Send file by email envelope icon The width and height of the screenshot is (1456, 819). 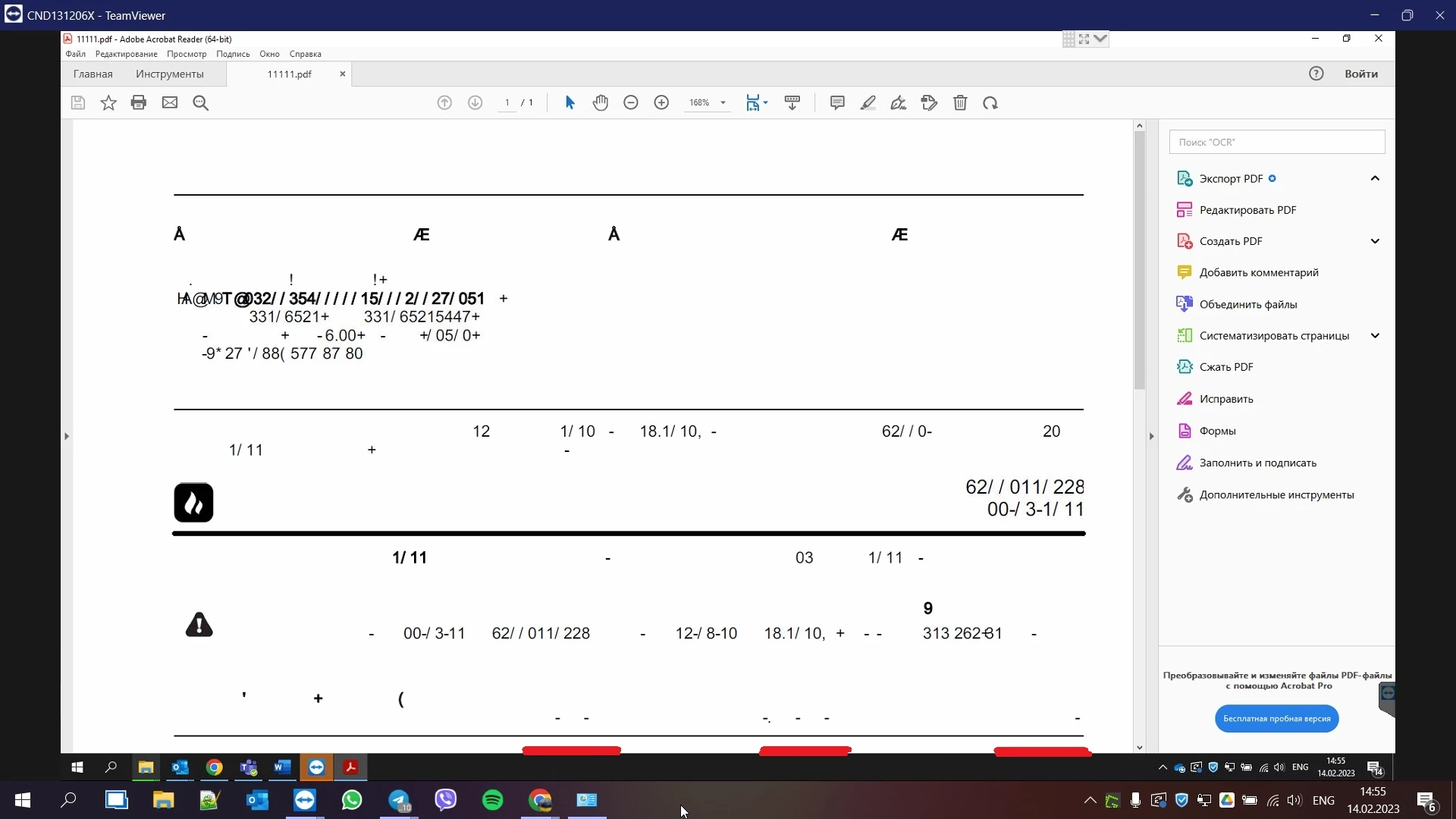pos(170,102)
